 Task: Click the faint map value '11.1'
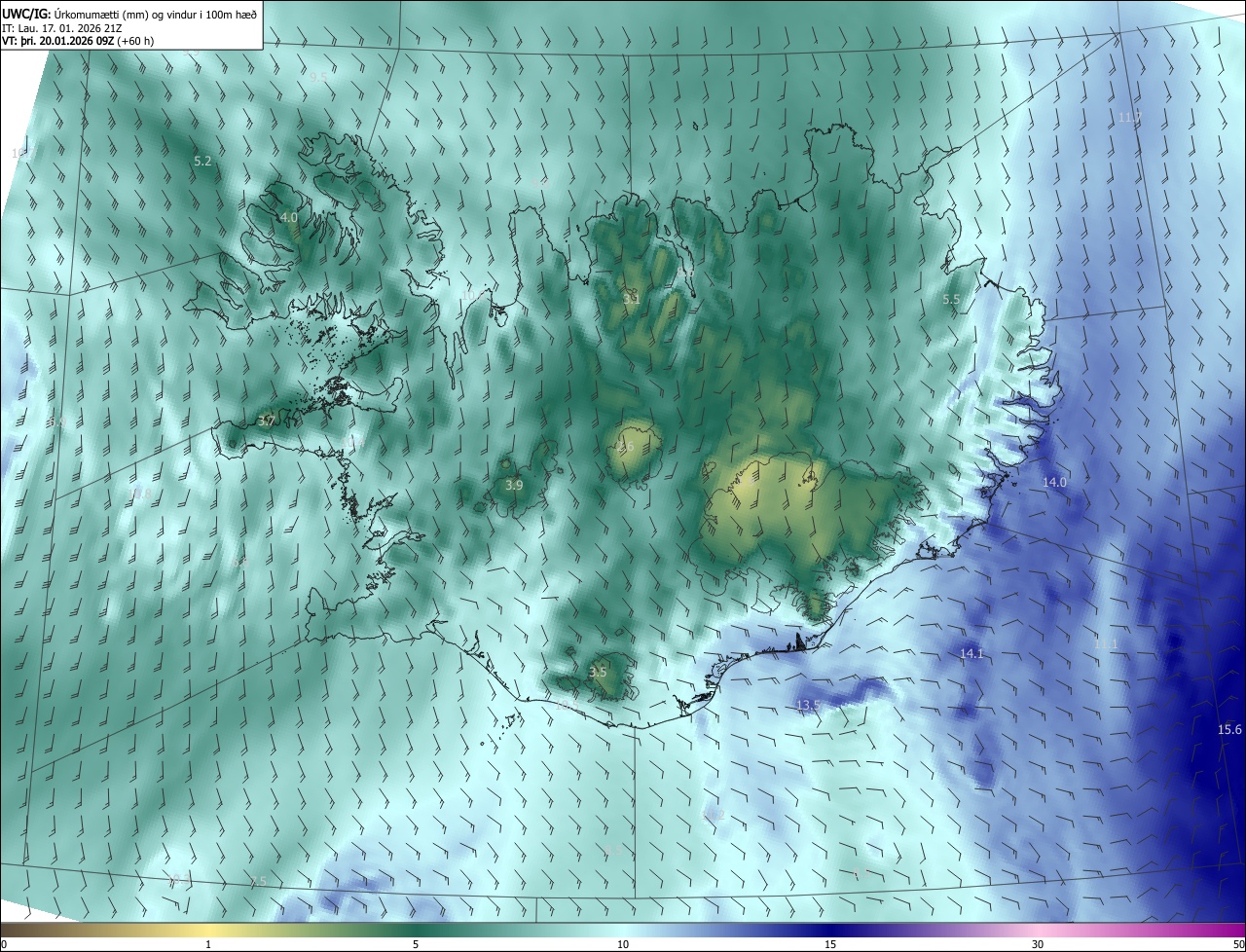click(x=1106, y=644)
